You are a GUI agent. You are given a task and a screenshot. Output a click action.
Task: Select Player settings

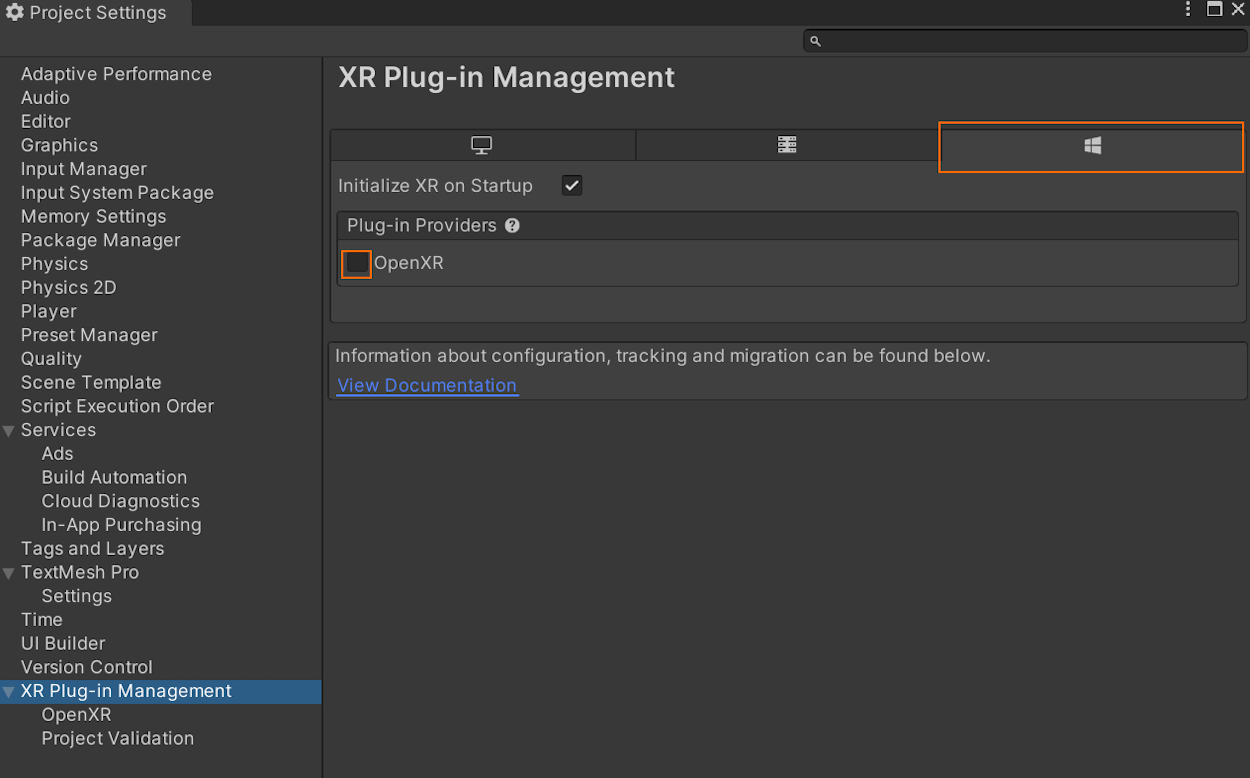(48, 312)
